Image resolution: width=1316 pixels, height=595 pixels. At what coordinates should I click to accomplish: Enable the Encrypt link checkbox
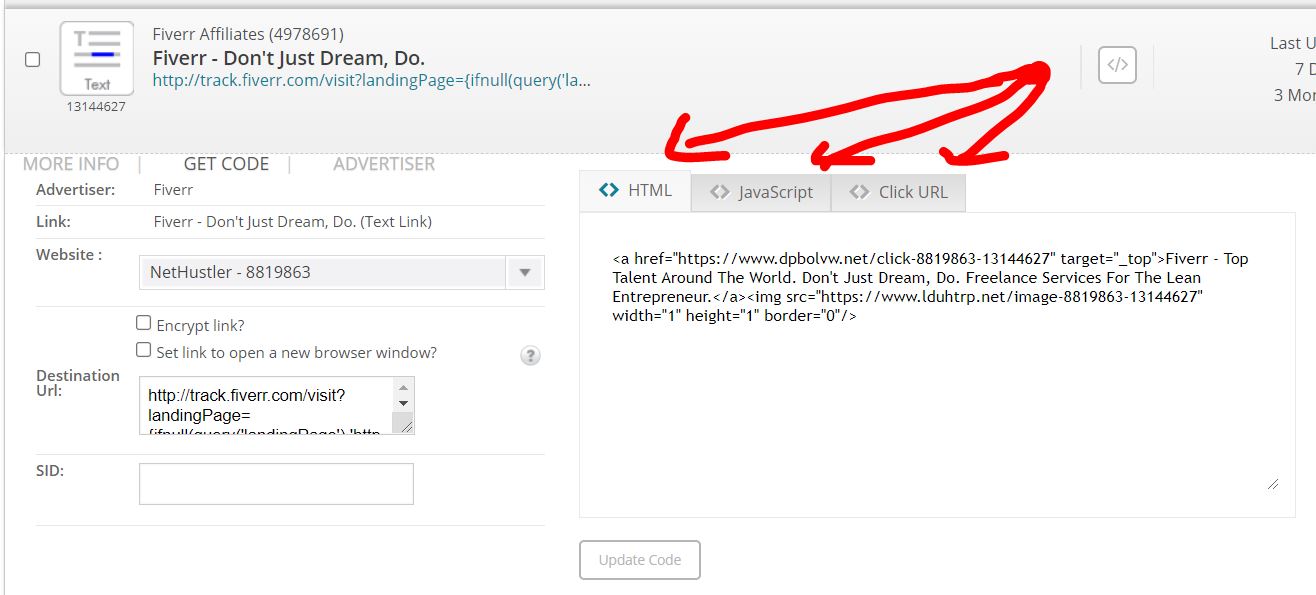144,323
